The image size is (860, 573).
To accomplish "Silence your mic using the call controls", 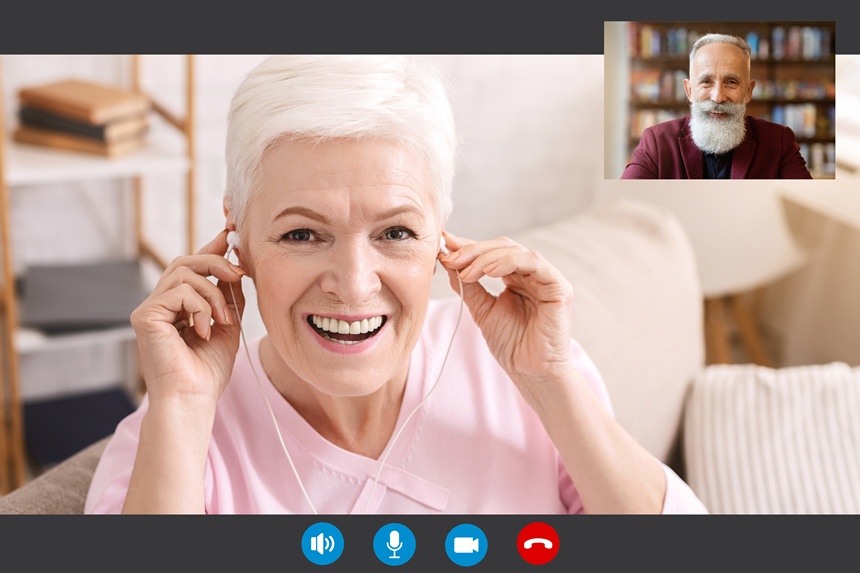I will pyautogui.click(x=394, y=544).
